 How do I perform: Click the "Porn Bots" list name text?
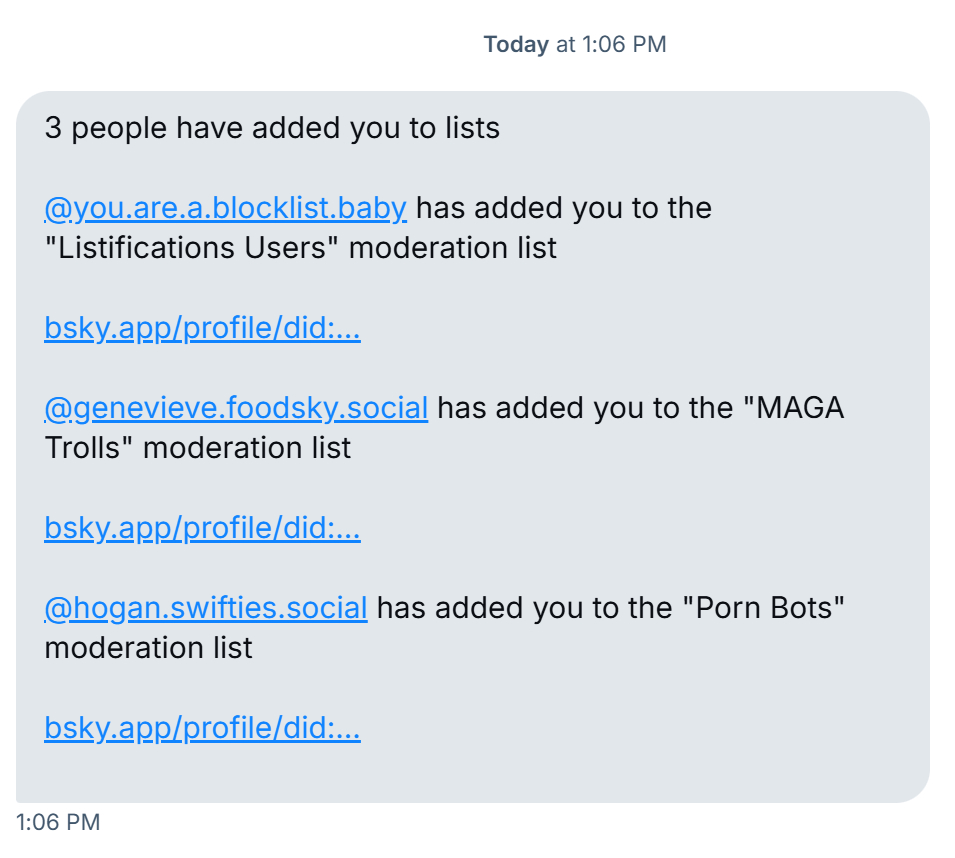[x=765, y=607]
